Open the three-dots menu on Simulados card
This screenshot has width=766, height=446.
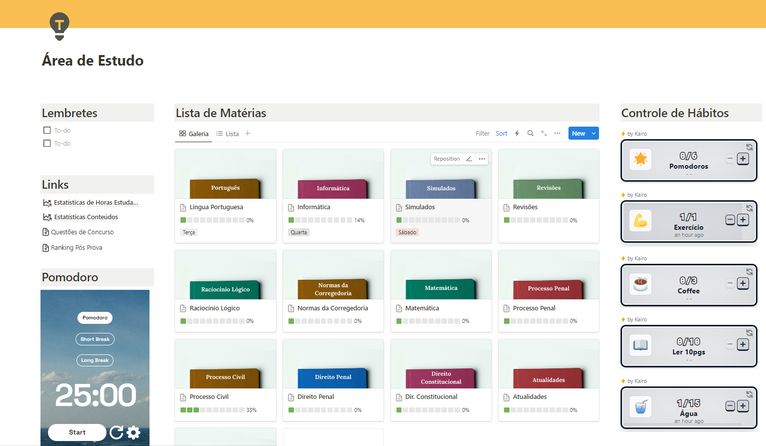[482, 159]
